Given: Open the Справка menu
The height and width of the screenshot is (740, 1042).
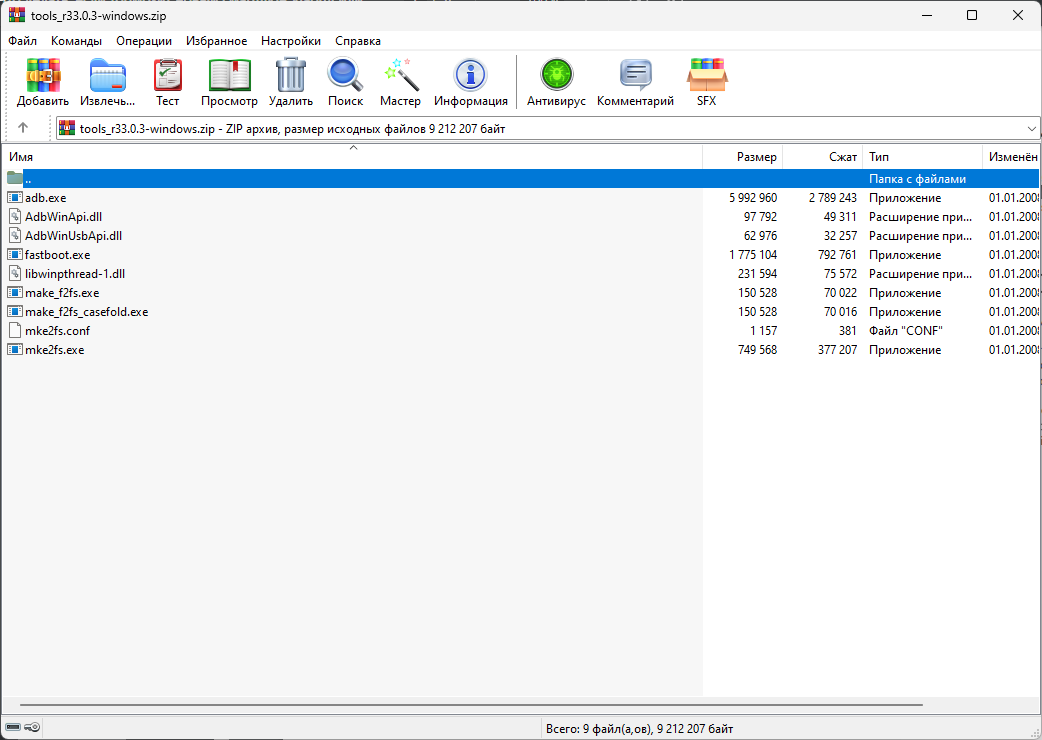Looking at the screenshot, I should pos(358,41).
